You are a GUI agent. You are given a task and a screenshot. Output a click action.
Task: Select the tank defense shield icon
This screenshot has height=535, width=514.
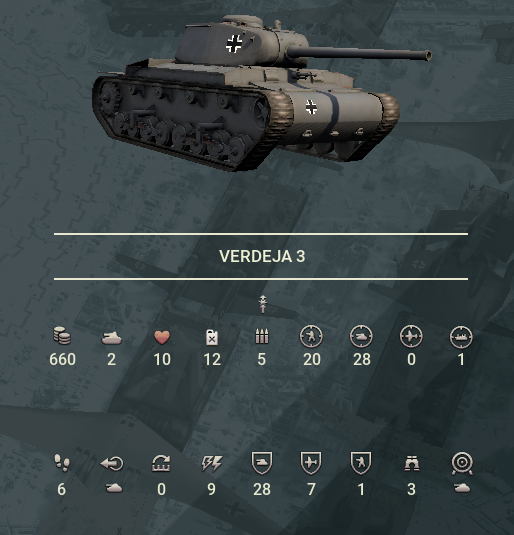click(x=262, y=463)
